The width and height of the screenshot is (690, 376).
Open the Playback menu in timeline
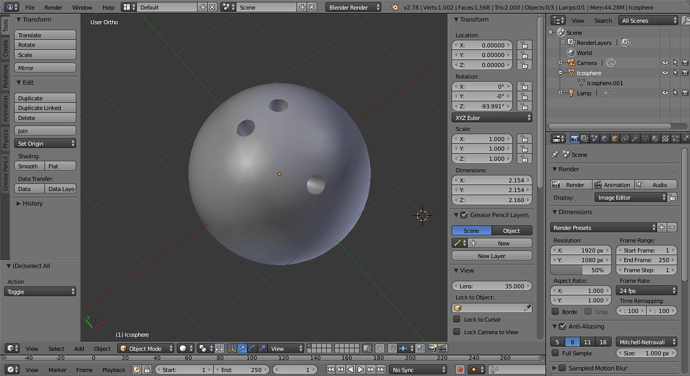(x=114, y=369)
